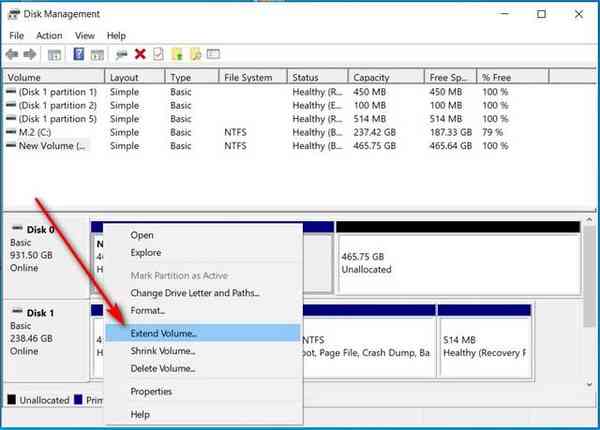The height and width of the screenshot is (430, 600).
Task: Select the 465.75 GB Unallocated partition block
Action: point(457,263)
